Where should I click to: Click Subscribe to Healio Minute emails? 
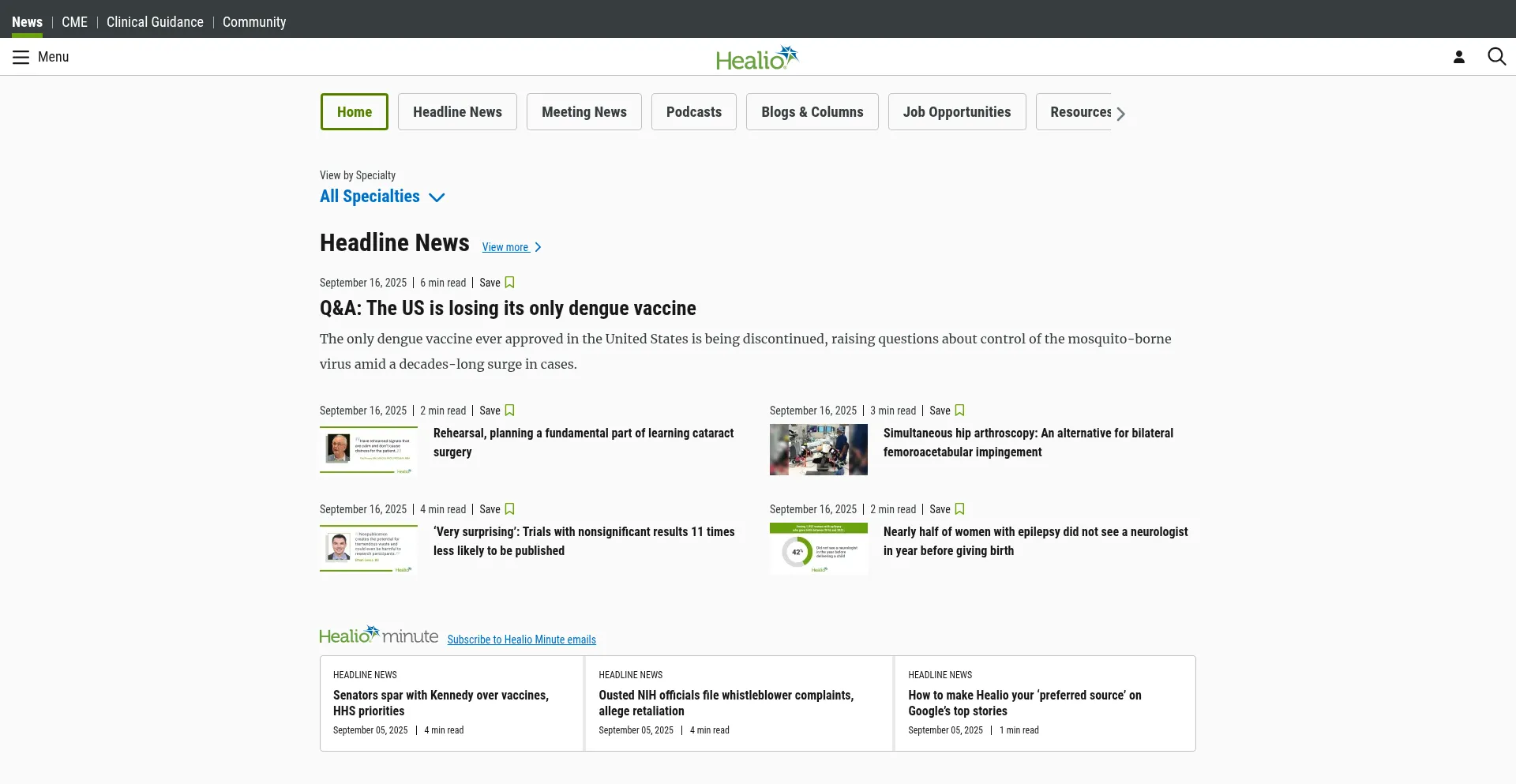pyautogui.click(x=521, y=640)
